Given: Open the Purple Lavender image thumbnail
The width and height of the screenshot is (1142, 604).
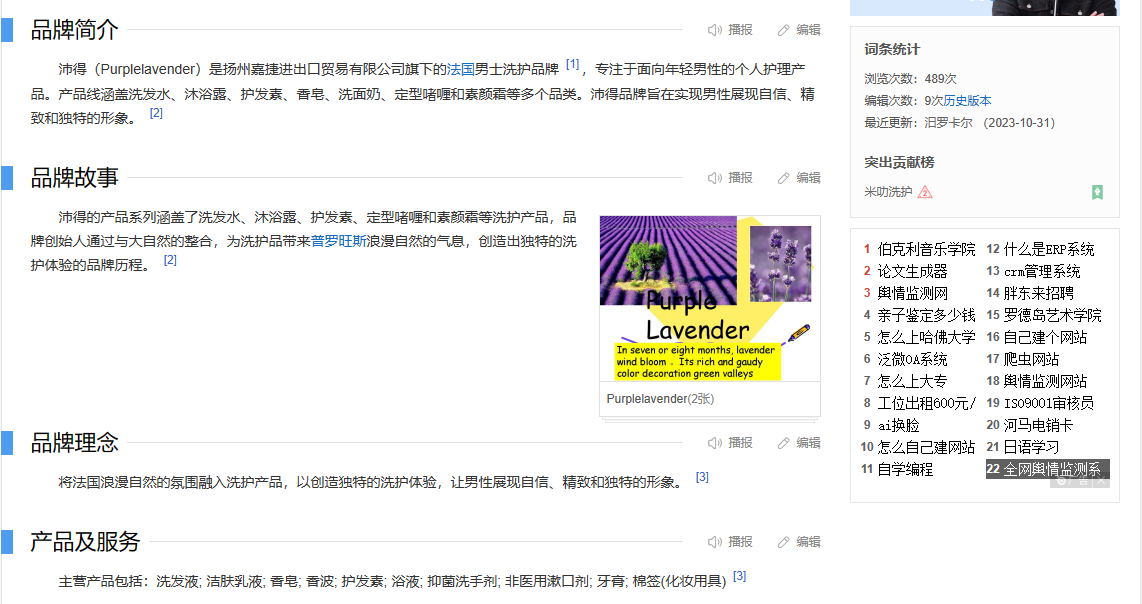Looking at the screenshot, I should (709, 298).
